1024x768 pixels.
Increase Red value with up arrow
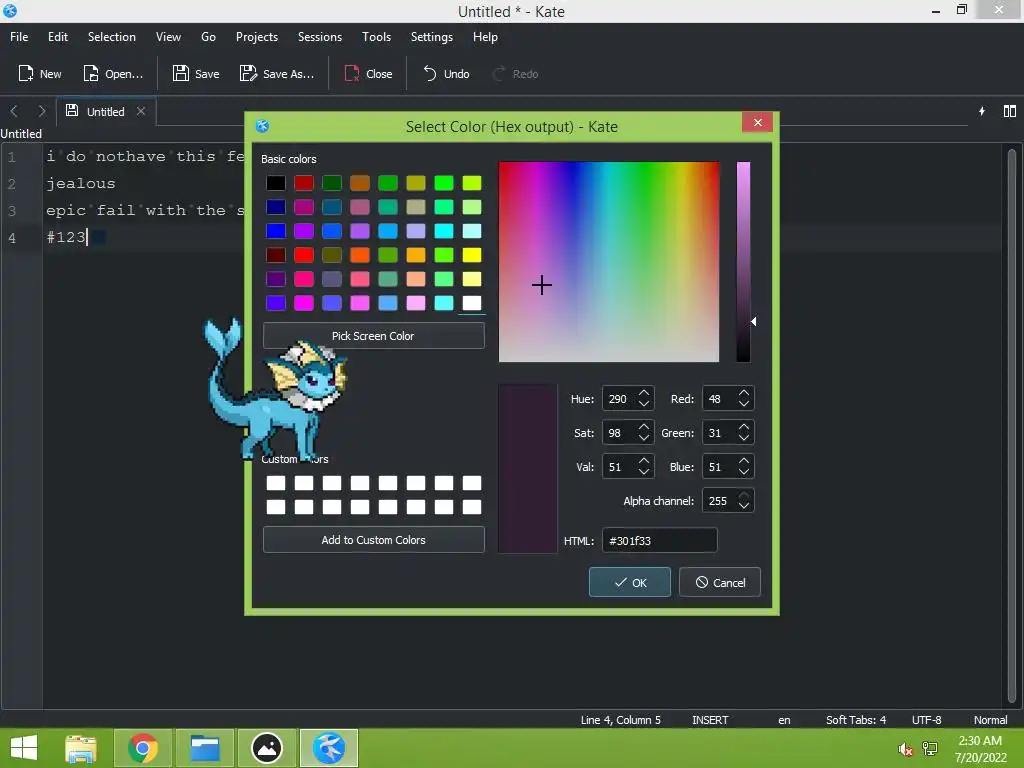(x=744, y=393)
